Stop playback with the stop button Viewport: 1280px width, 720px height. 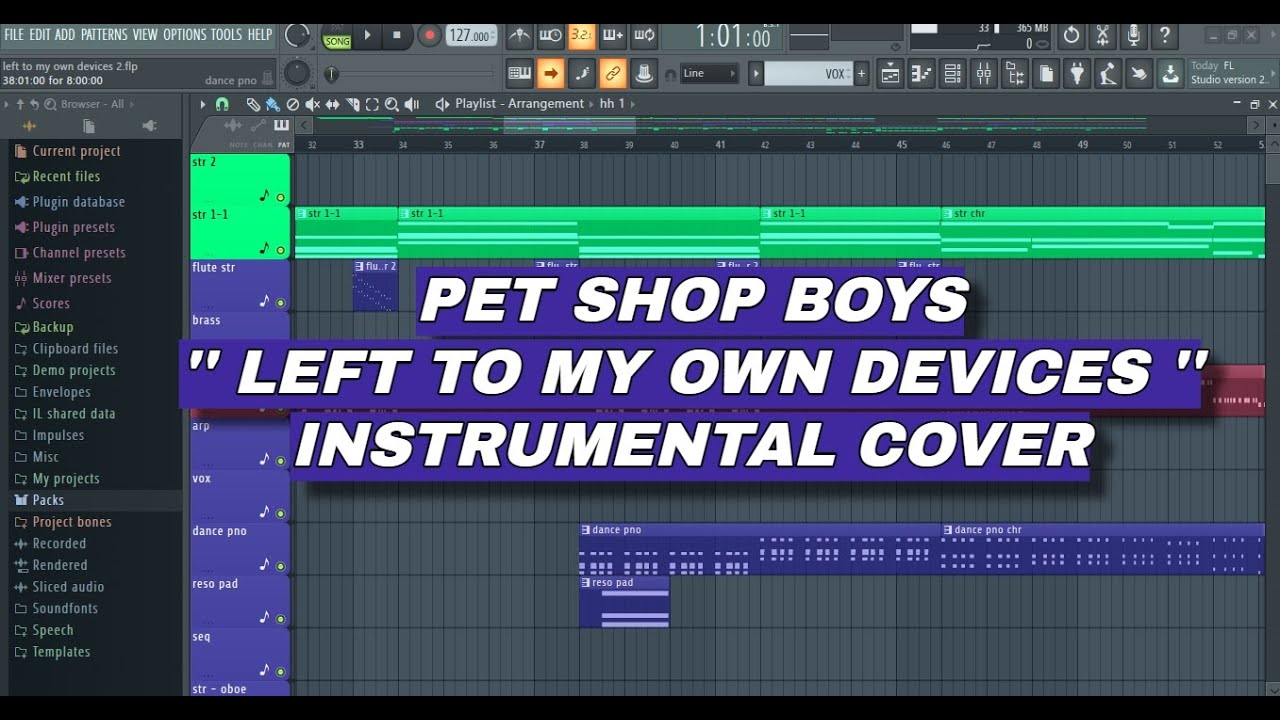(x=396, y=35)
